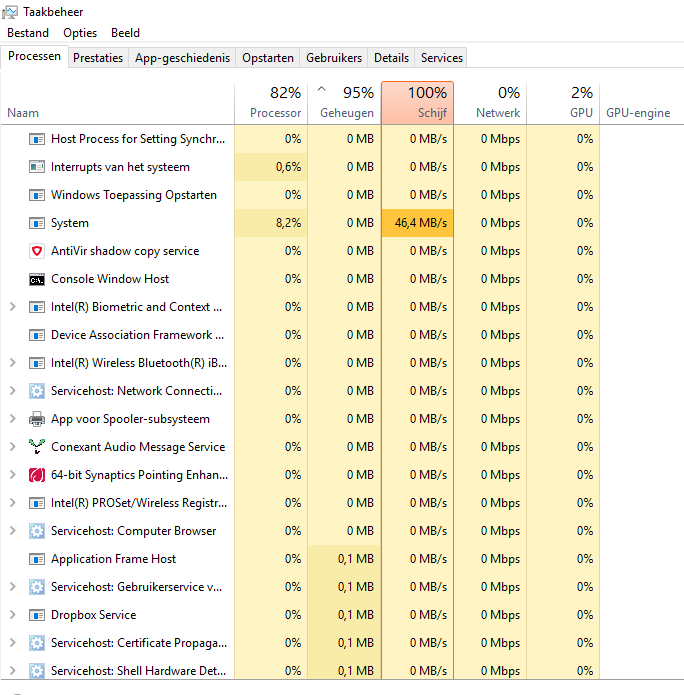The width and height of the screenshot is (684, 695).
Task: Switch to the Opstarten tab
Action: (268, 58)
